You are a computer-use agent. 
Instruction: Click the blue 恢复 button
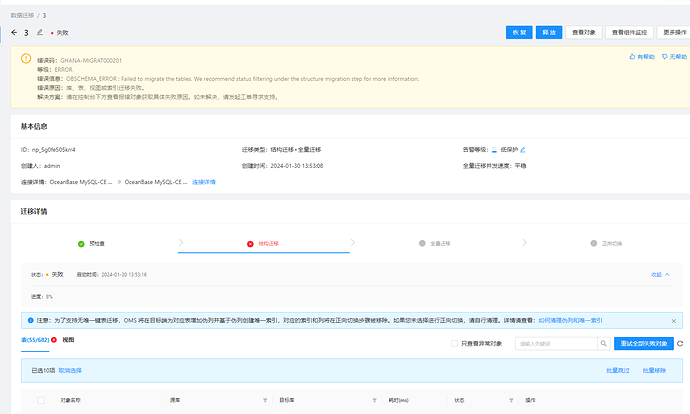tap(519, 32)
